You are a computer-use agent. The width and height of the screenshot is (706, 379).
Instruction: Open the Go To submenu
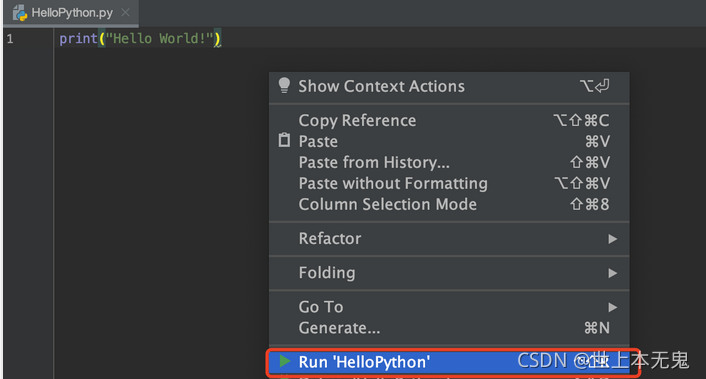(449, 307)
